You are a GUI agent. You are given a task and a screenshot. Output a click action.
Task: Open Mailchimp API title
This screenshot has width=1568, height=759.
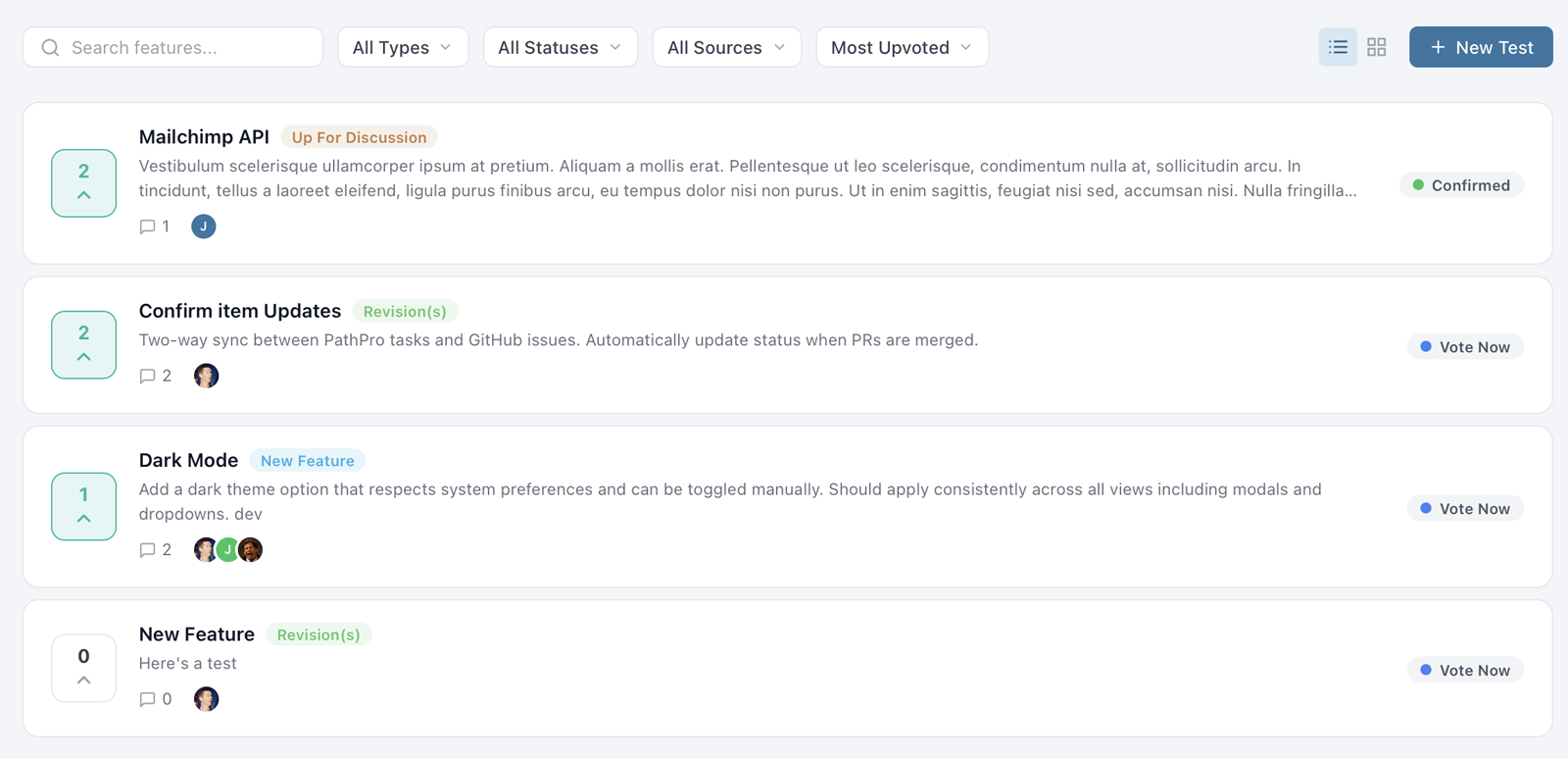(x=204, y=137)
